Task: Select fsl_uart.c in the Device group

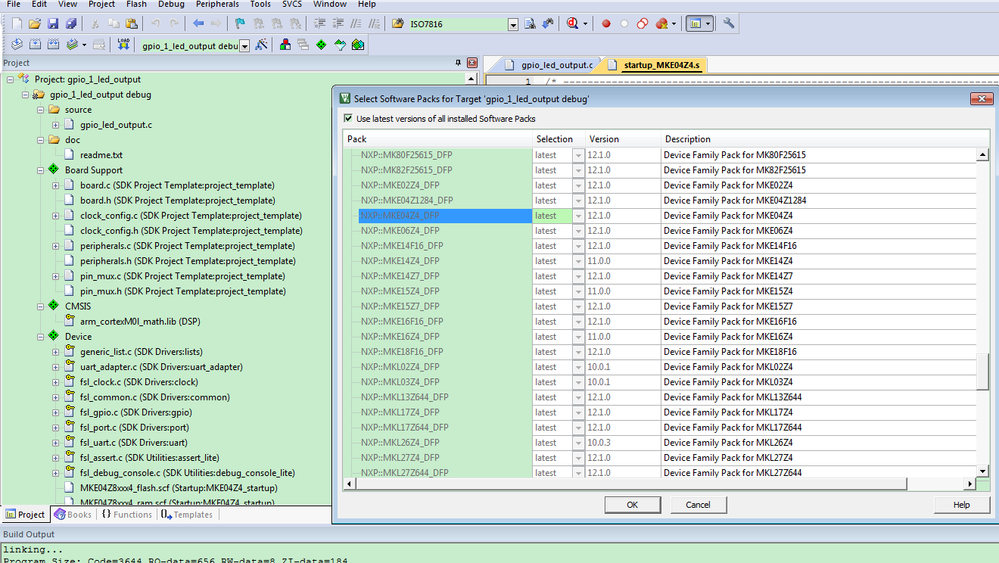Action: [133, 443]
